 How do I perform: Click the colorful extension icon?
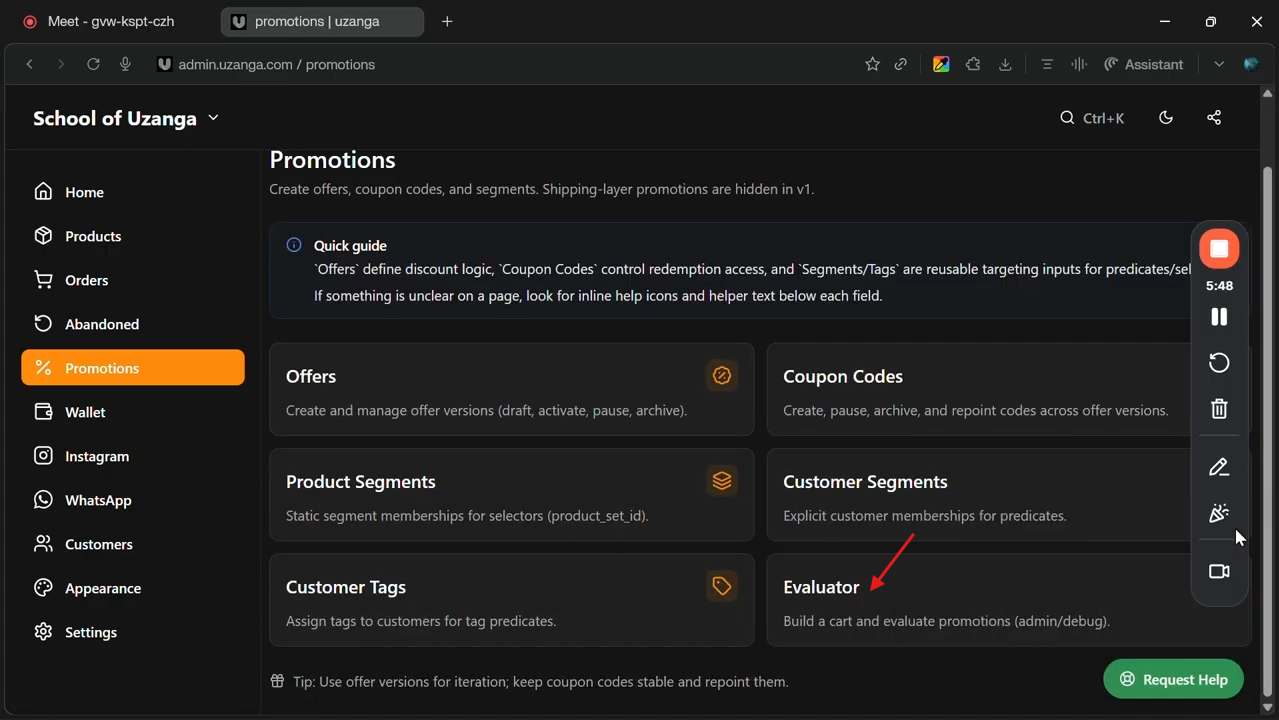[x=941, y=64]
